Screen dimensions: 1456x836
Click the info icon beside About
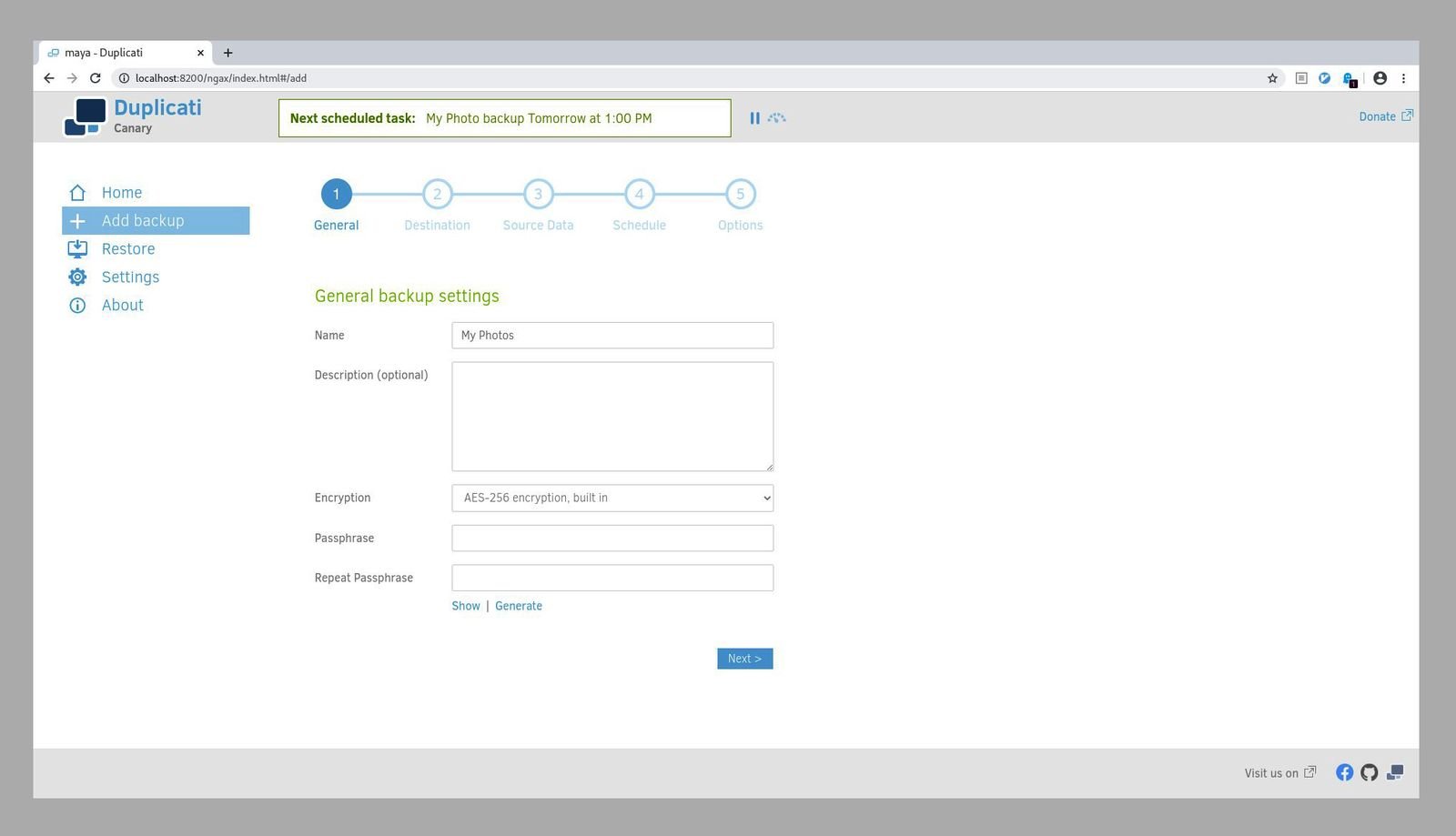click(77, 305)
